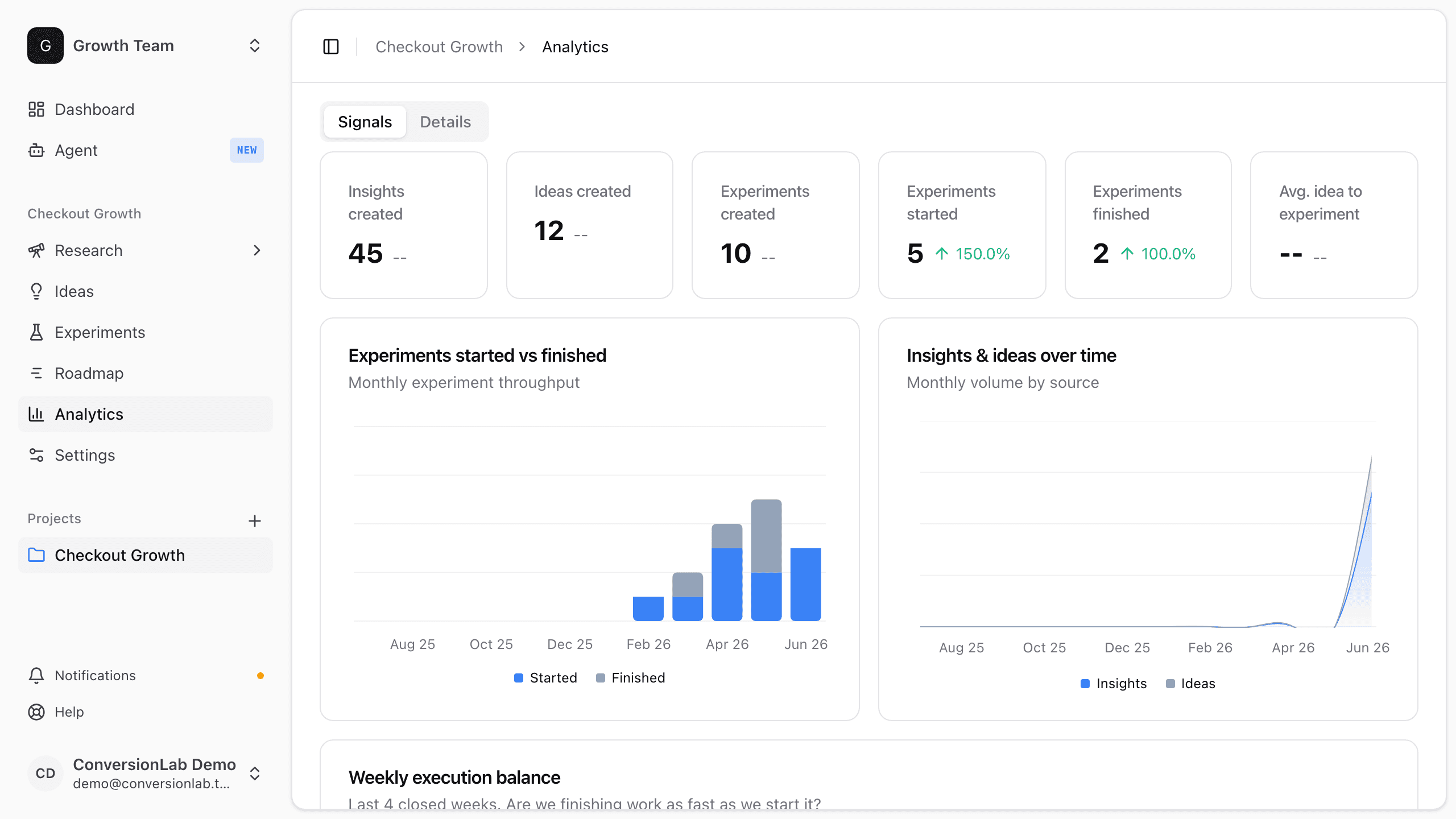This screenshot has height=819, width=1456.
Task: Click the orange notification dot
Action: tap(260, 676)
